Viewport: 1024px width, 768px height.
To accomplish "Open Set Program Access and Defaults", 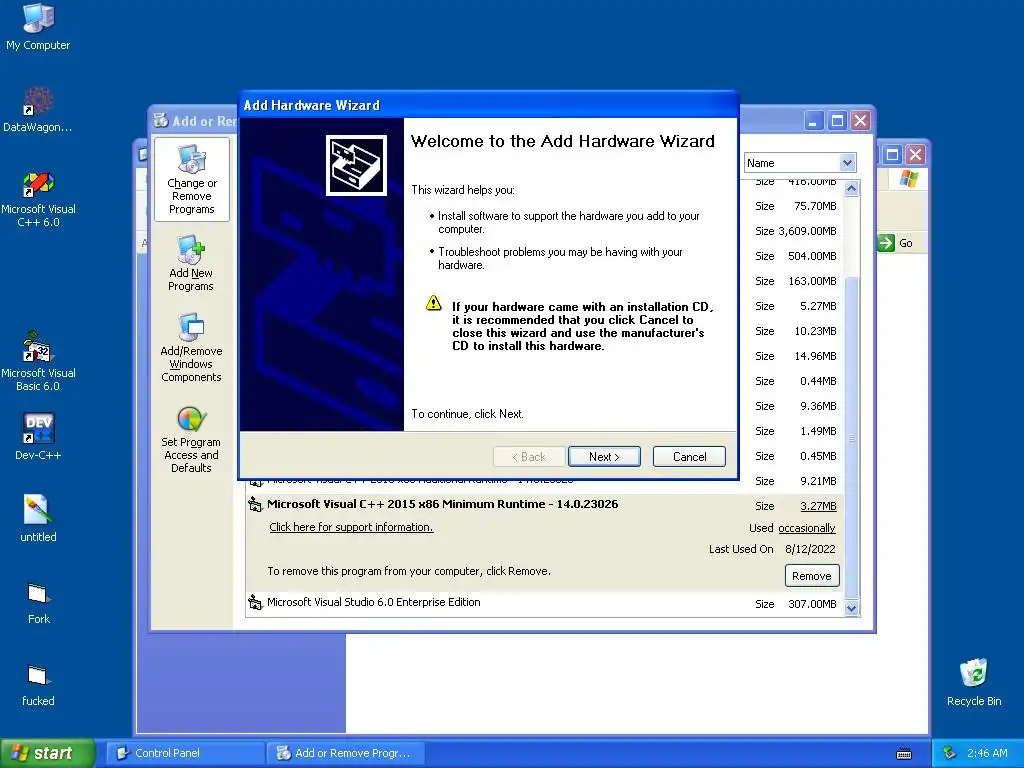I will click(x=191, y=439).
